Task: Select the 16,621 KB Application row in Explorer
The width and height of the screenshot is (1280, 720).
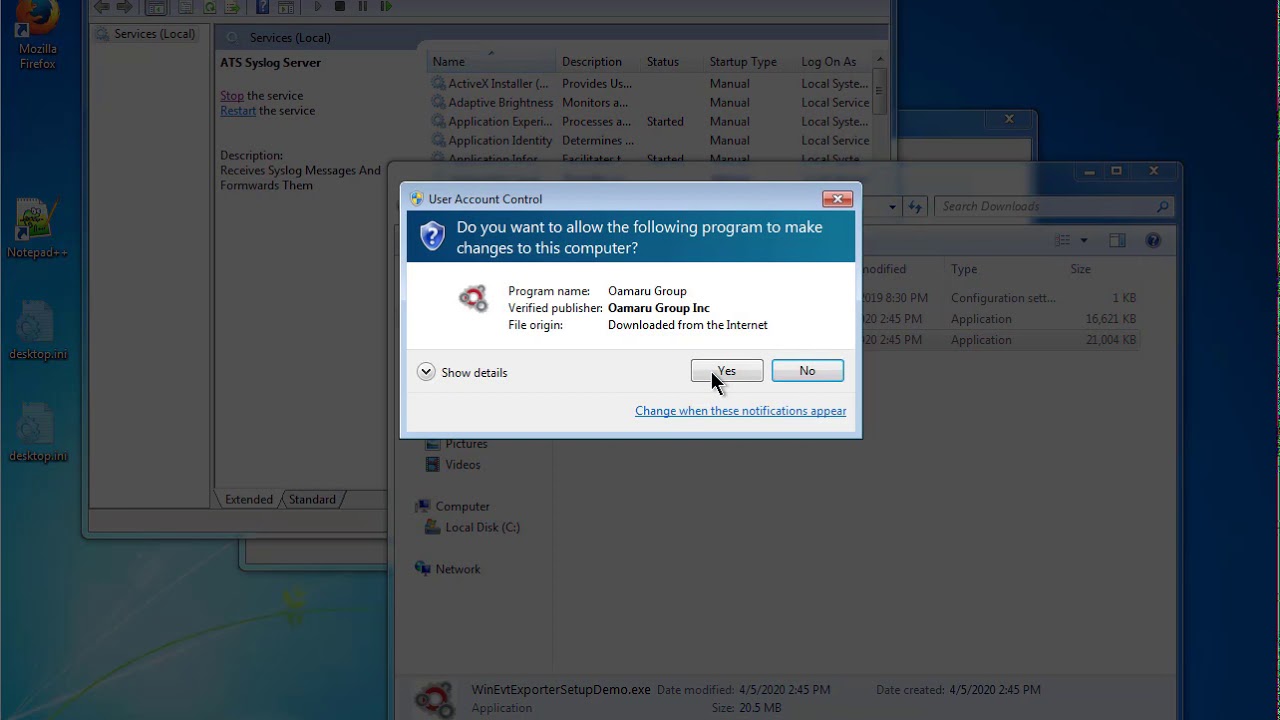Action: (1000, 319)
